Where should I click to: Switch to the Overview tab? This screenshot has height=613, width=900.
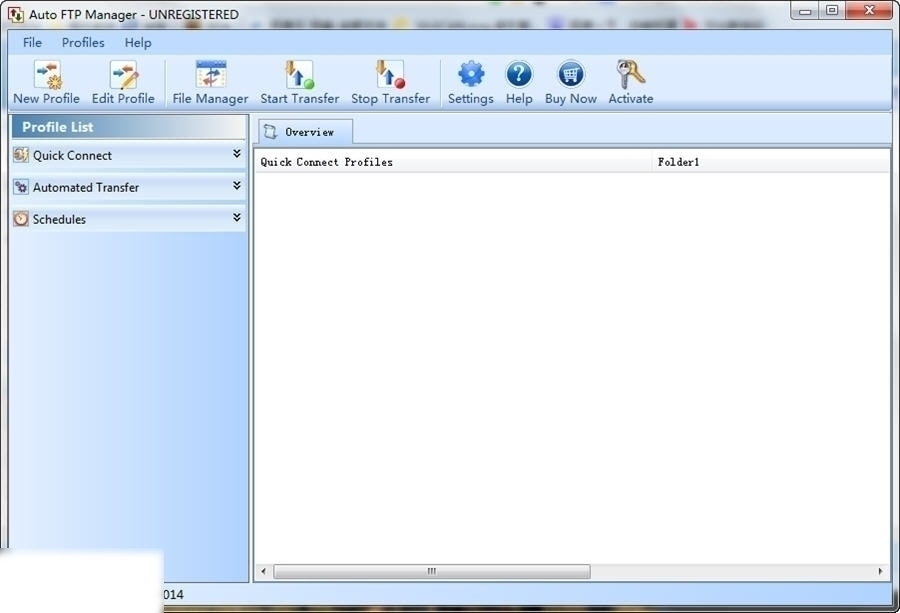(x=305, y=132)
